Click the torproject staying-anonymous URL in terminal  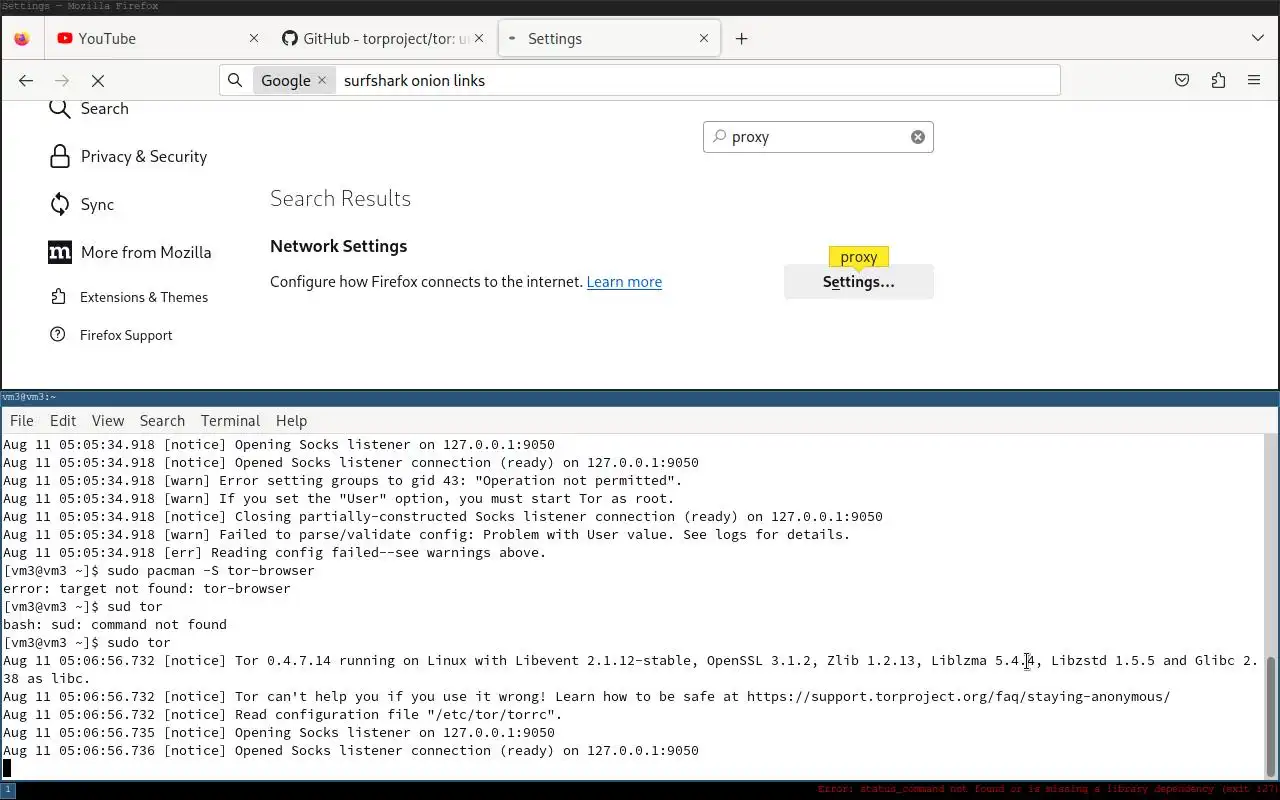(958, 696)
